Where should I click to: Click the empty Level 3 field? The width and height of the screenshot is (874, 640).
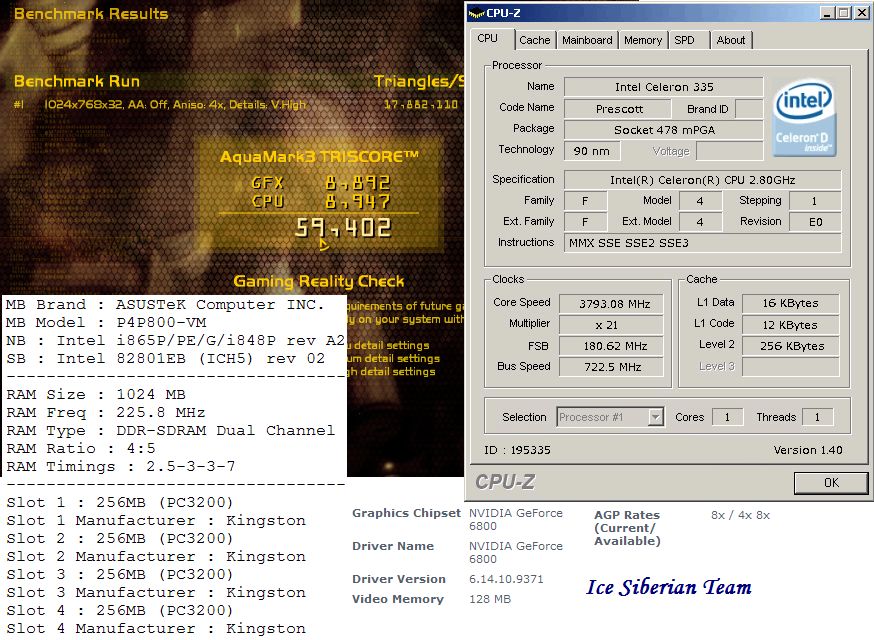coord(790,366)
